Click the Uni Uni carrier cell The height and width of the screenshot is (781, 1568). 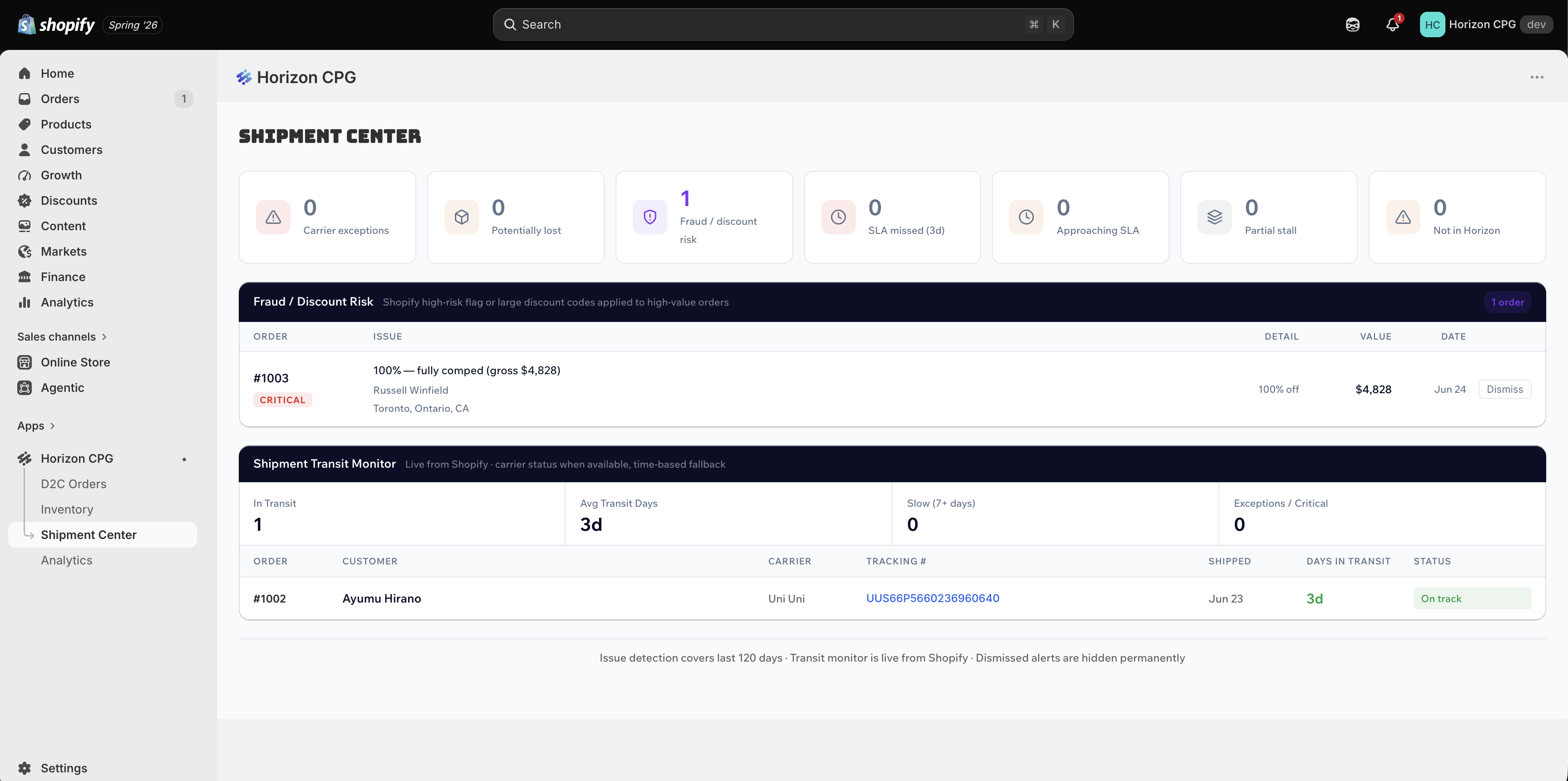pos(786,598)
